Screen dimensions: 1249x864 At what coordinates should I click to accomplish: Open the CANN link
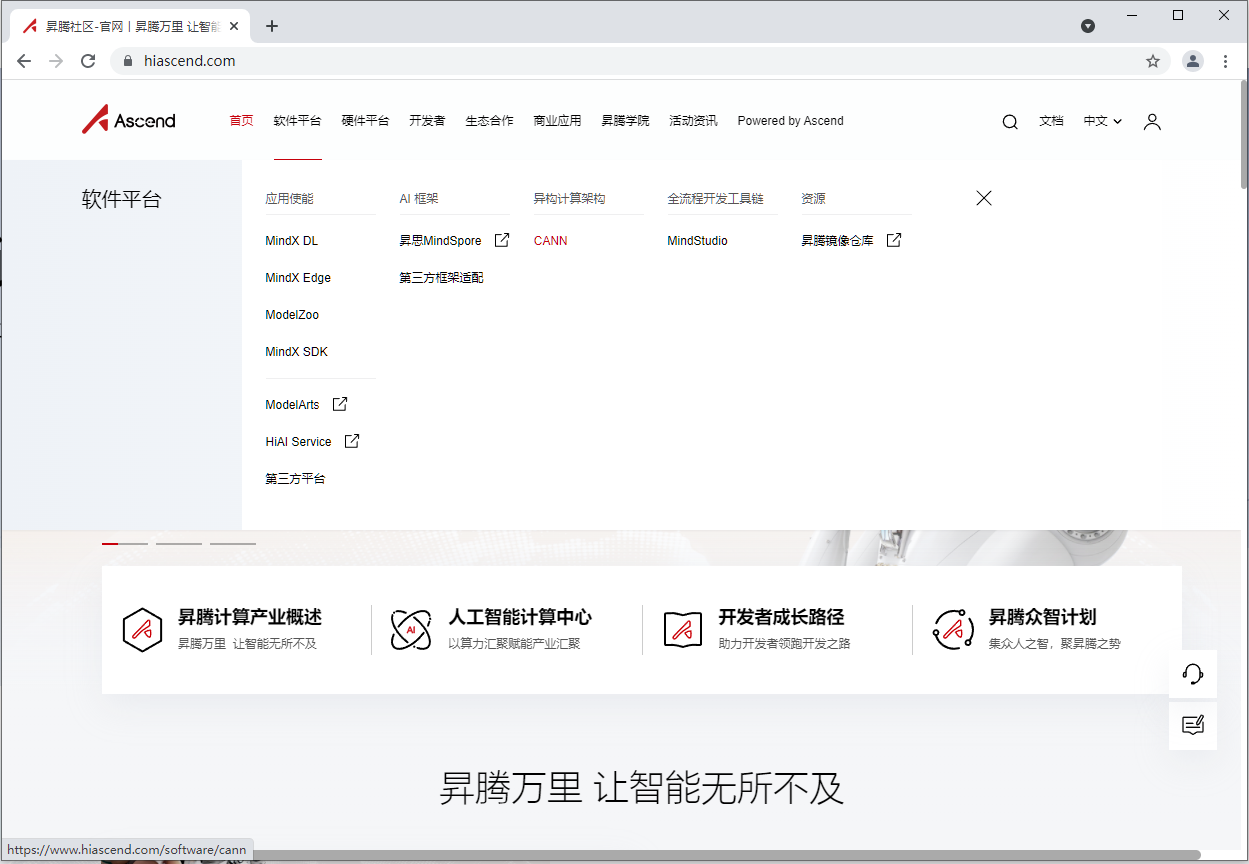click(x=550, y=241)
